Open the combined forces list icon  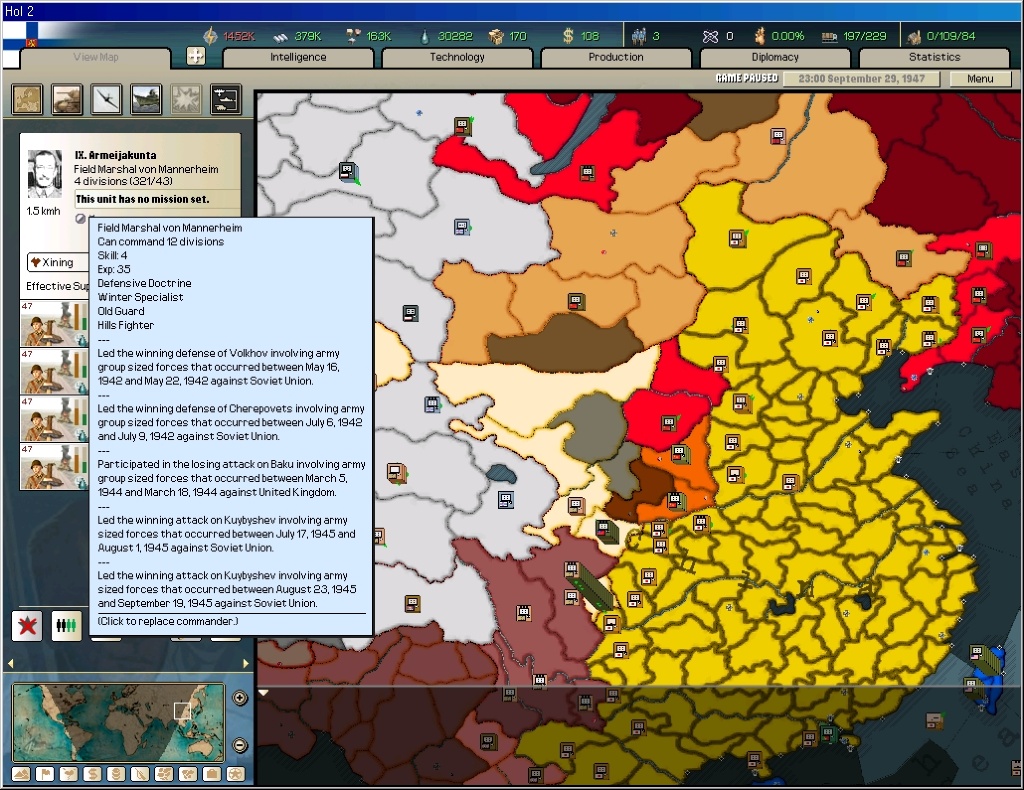(x=226, y=99)
